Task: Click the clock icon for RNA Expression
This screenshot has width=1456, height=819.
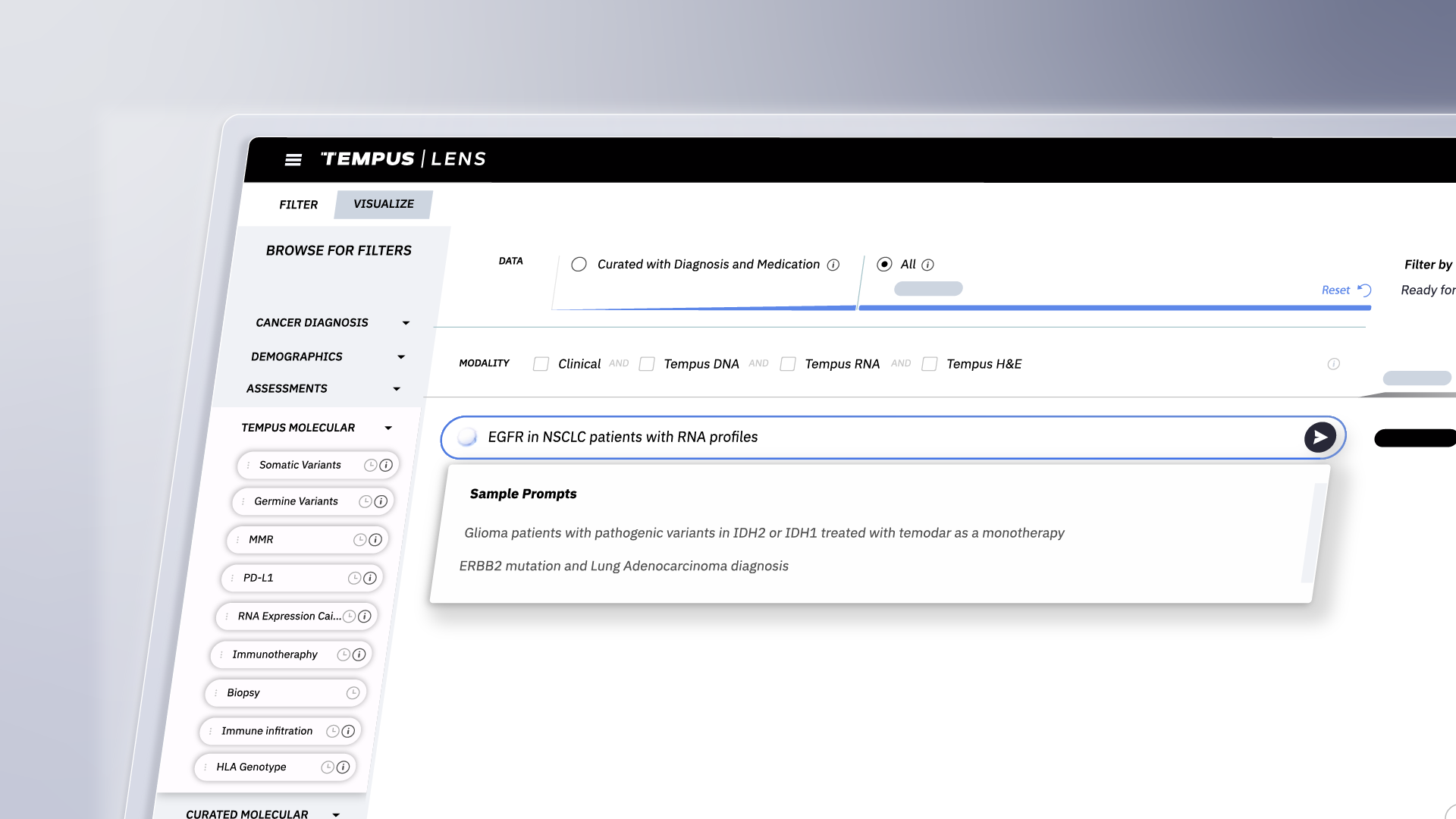Action: point(349,617)
